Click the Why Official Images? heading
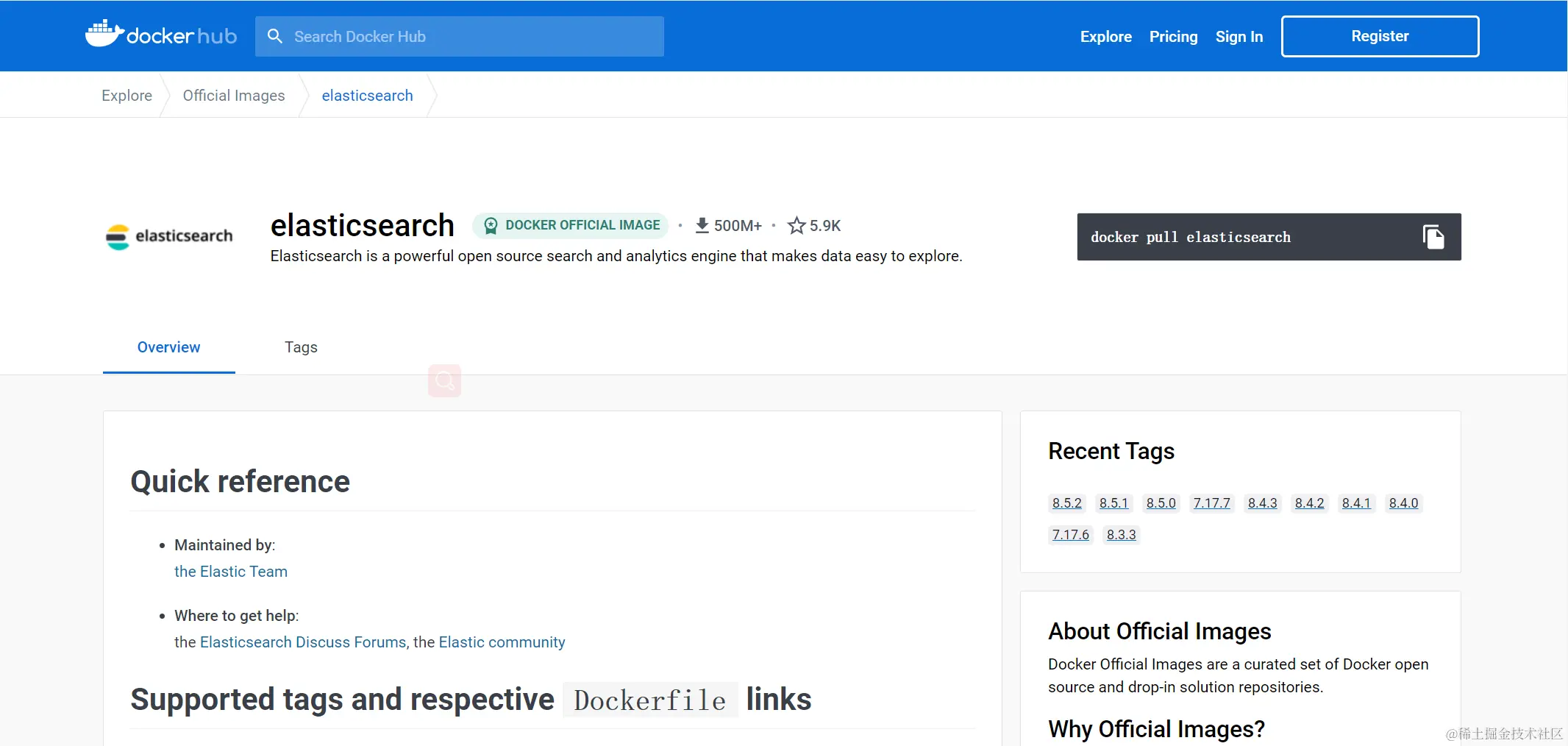 pos(1156,729)
